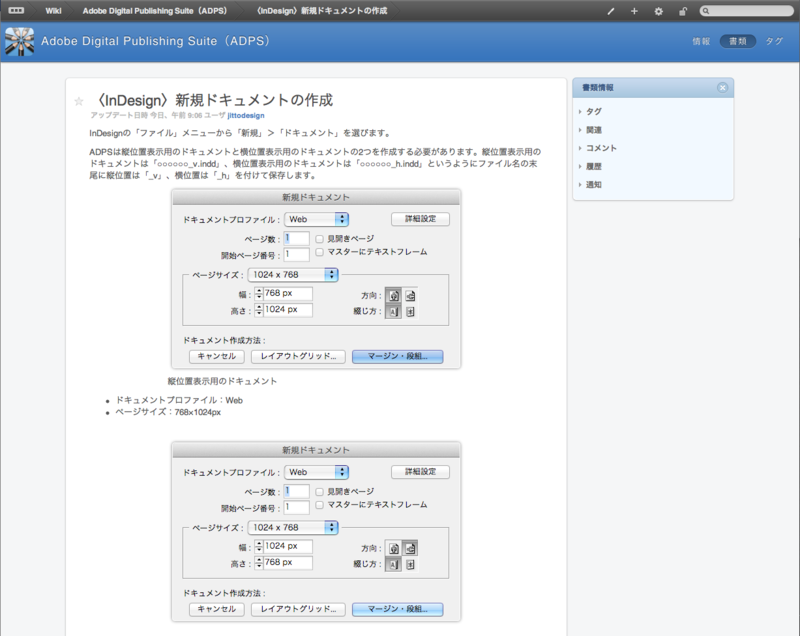800x636 pixels.
Task: Click the ページ数 field in the first dialog
Action: [296, 238]
